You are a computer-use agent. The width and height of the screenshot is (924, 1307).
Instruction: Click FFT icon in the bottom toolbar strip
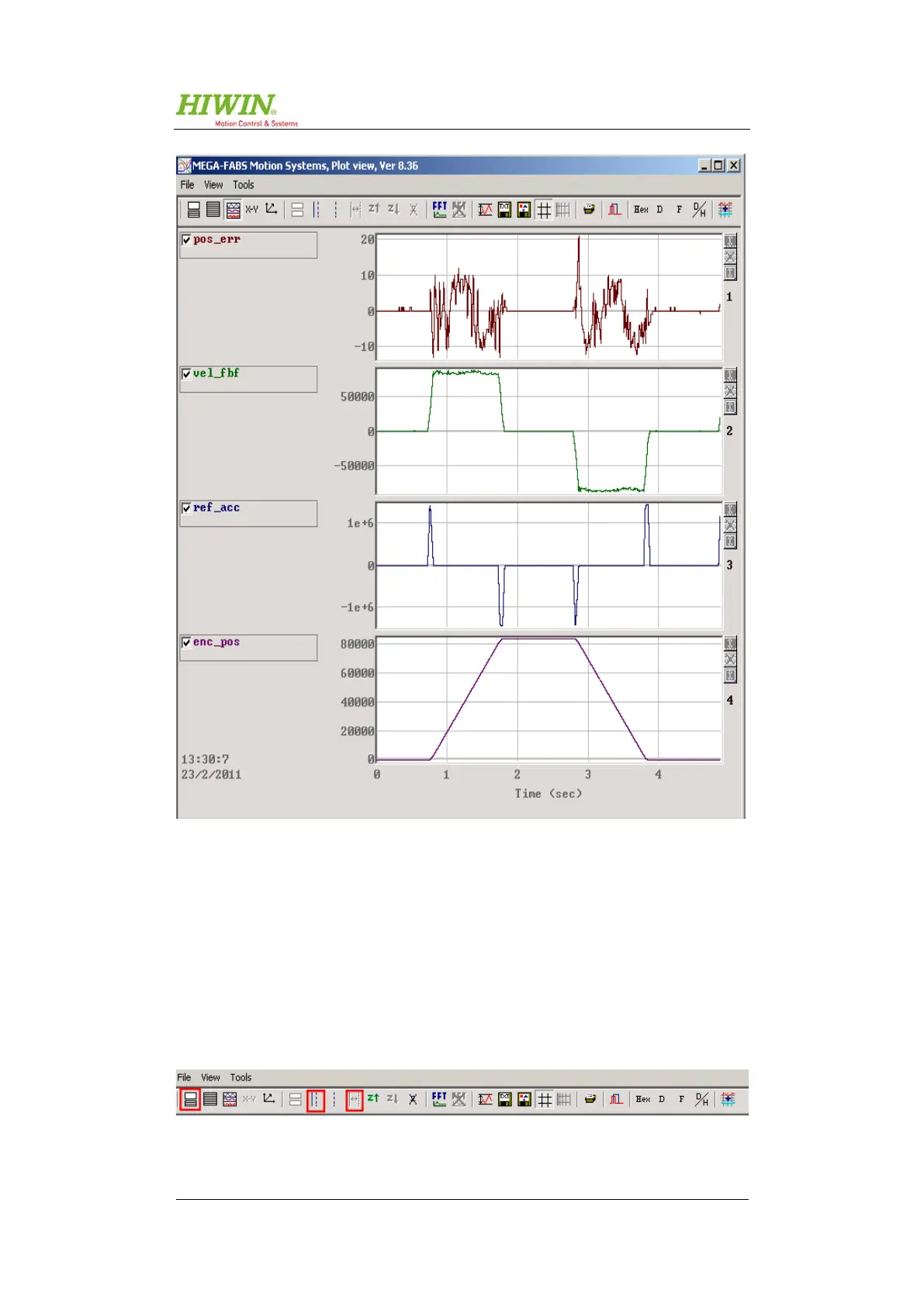pyautogui.click(x=440, y=1099)
